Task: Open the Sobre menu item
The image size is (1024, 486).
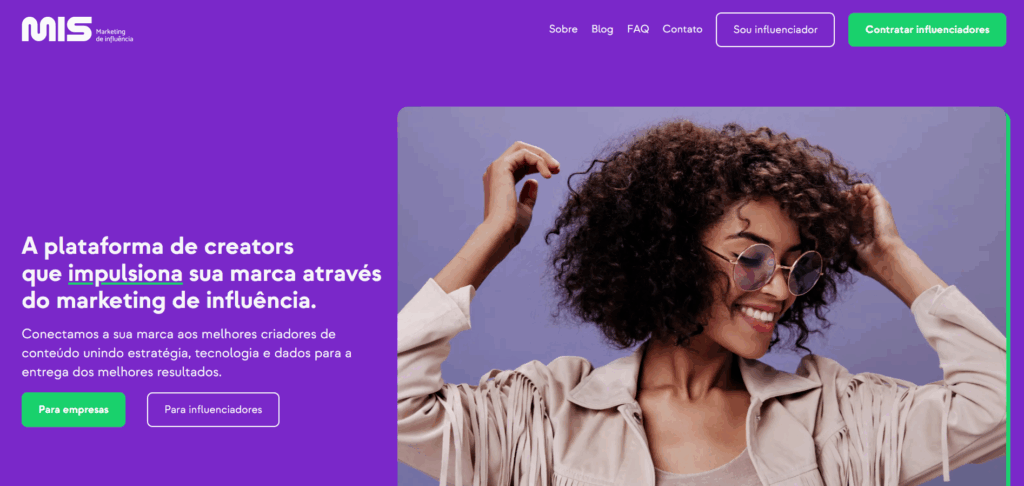Action: (x=563, y=29)
